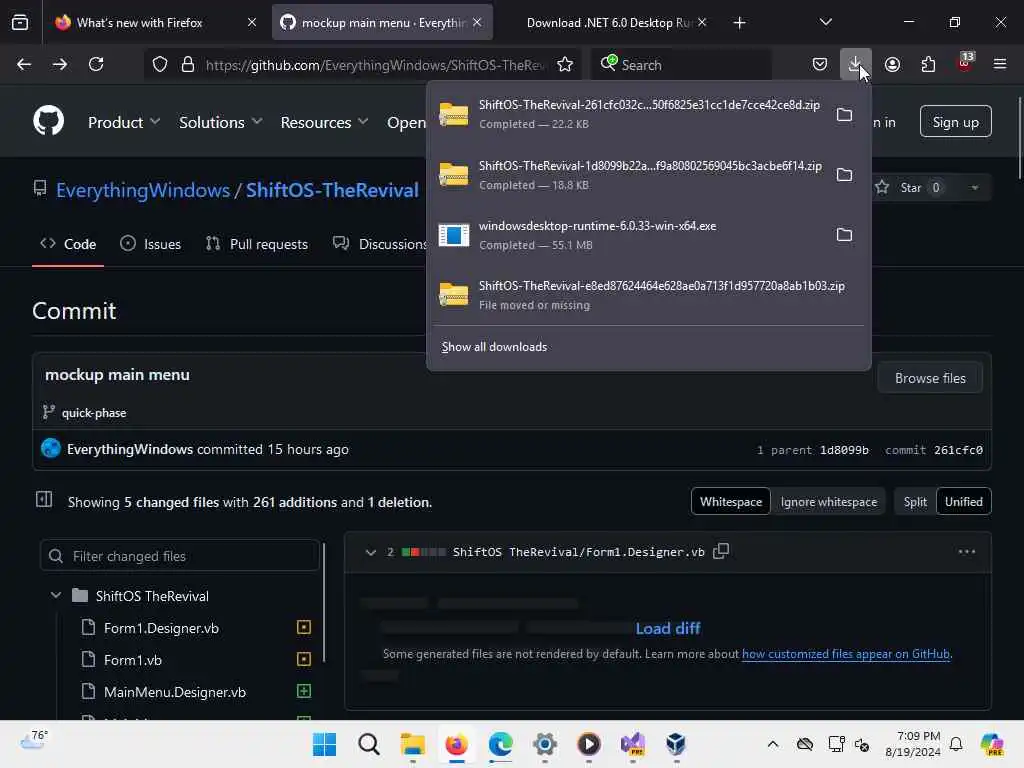1024x768 pixels.
Task: Open tracking protection shield icon
Action: pos(160,65)
